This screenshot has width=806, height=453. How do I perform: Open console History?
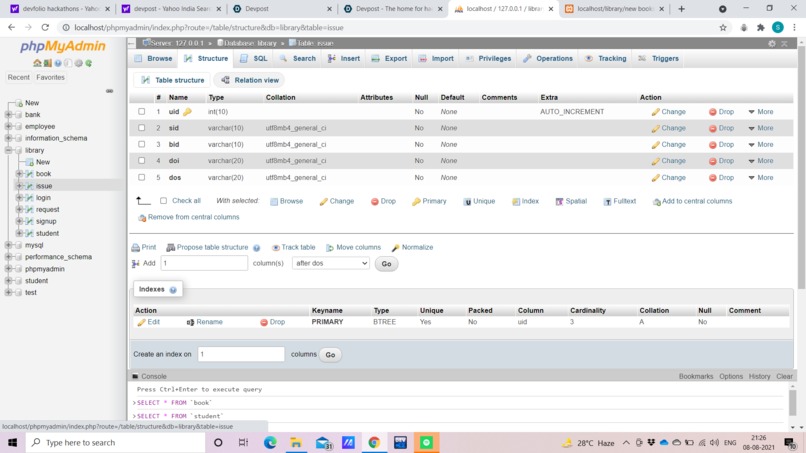point(759,376)
